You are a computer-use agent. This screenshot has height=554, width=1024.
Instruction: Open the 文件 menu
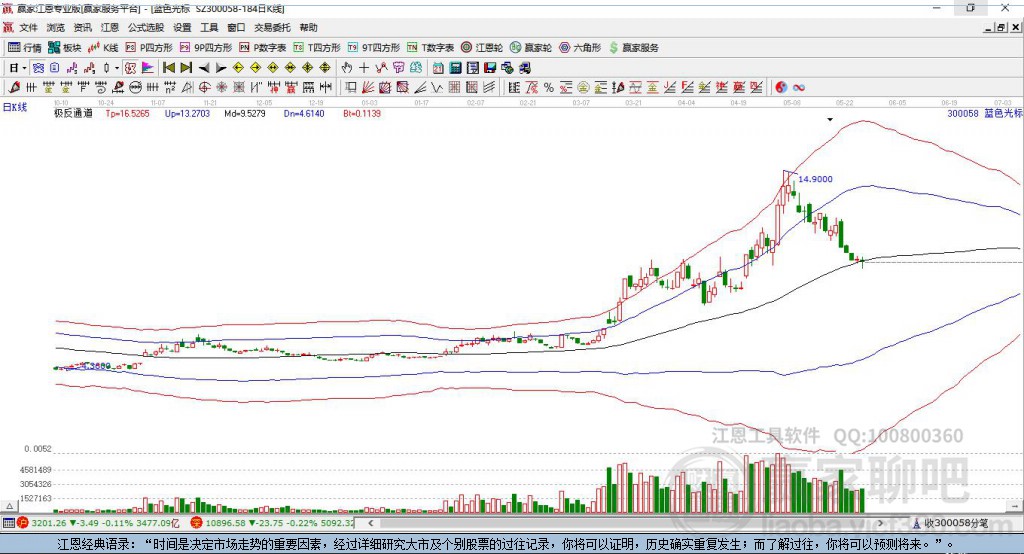28,27
